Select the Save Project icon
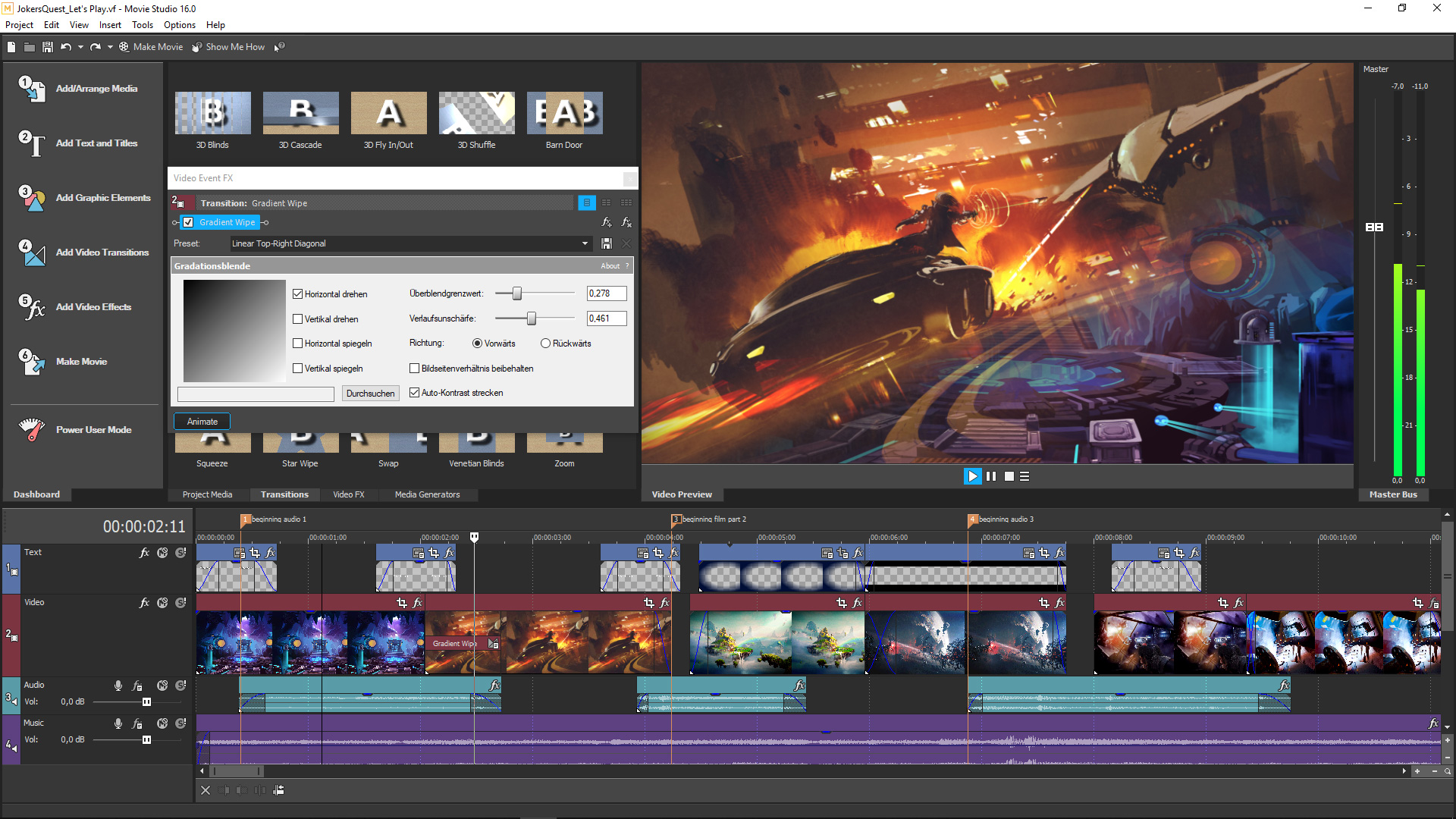The height and width of the screenshot is (819, 1456). (x=47, y=47)
